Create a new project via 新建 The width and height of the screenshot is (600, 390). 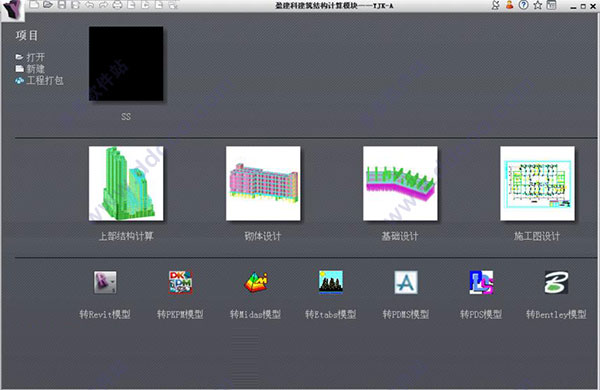click(30, 69)
